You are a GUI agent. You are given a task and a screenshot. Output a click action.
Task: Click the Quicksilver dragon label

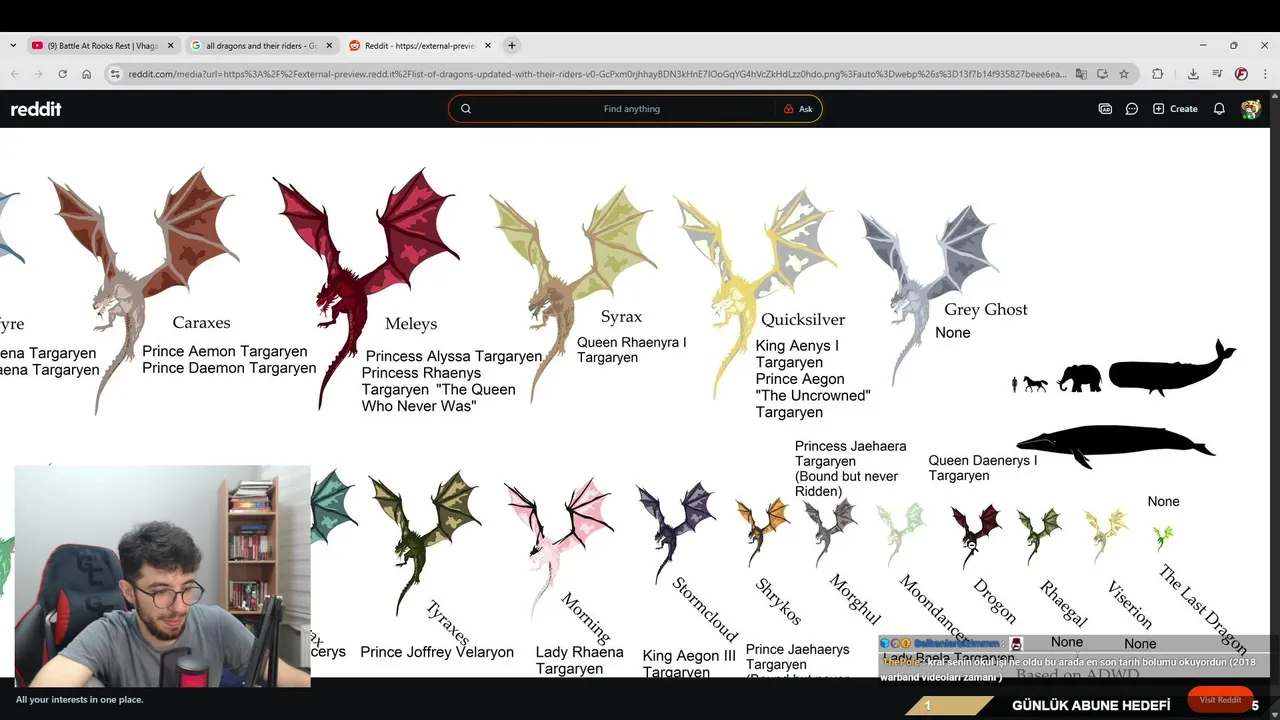tap(803, 320)
